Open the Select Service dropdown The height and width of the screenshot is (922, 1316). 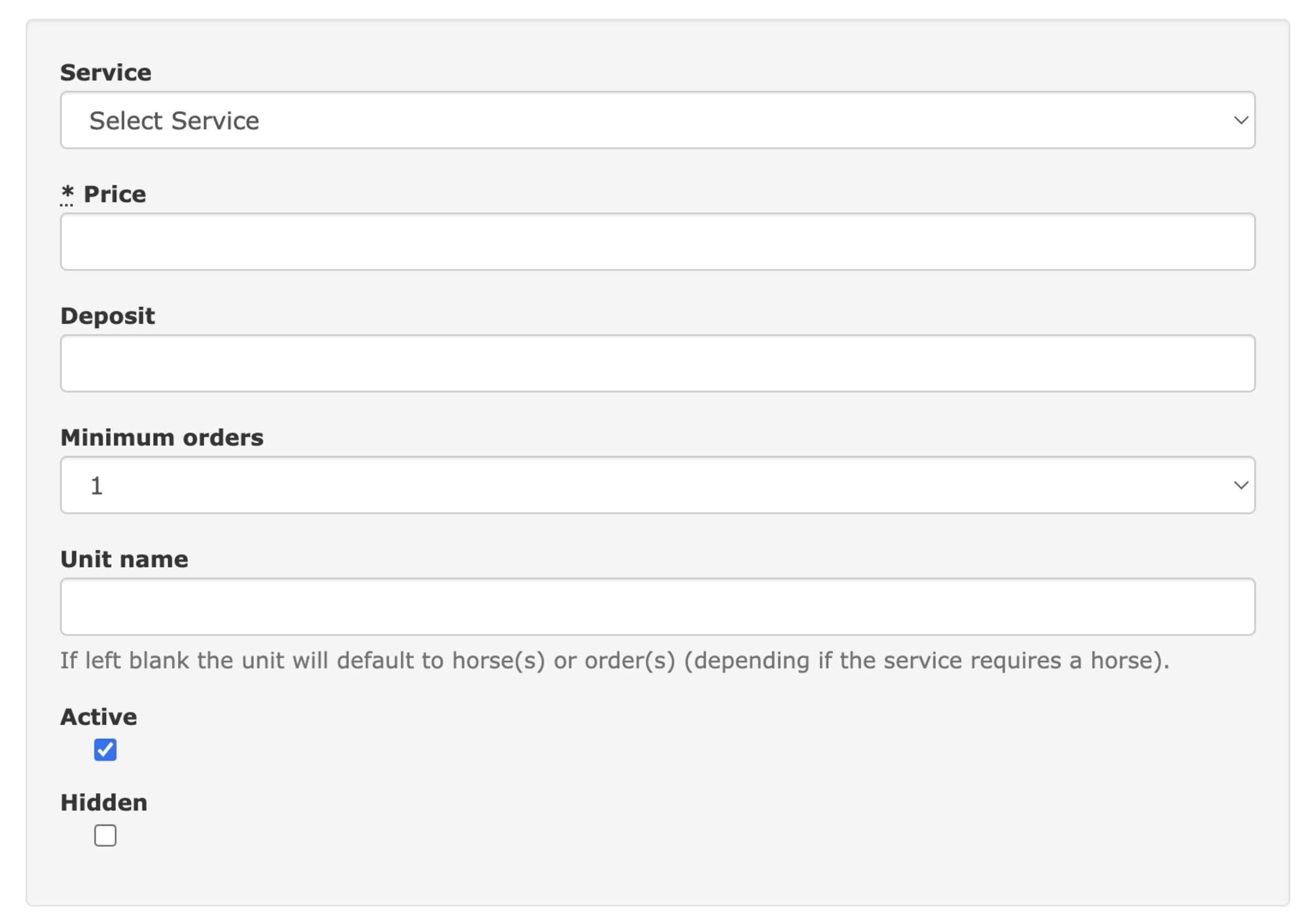pyautogui.click(x=657, y=120)
